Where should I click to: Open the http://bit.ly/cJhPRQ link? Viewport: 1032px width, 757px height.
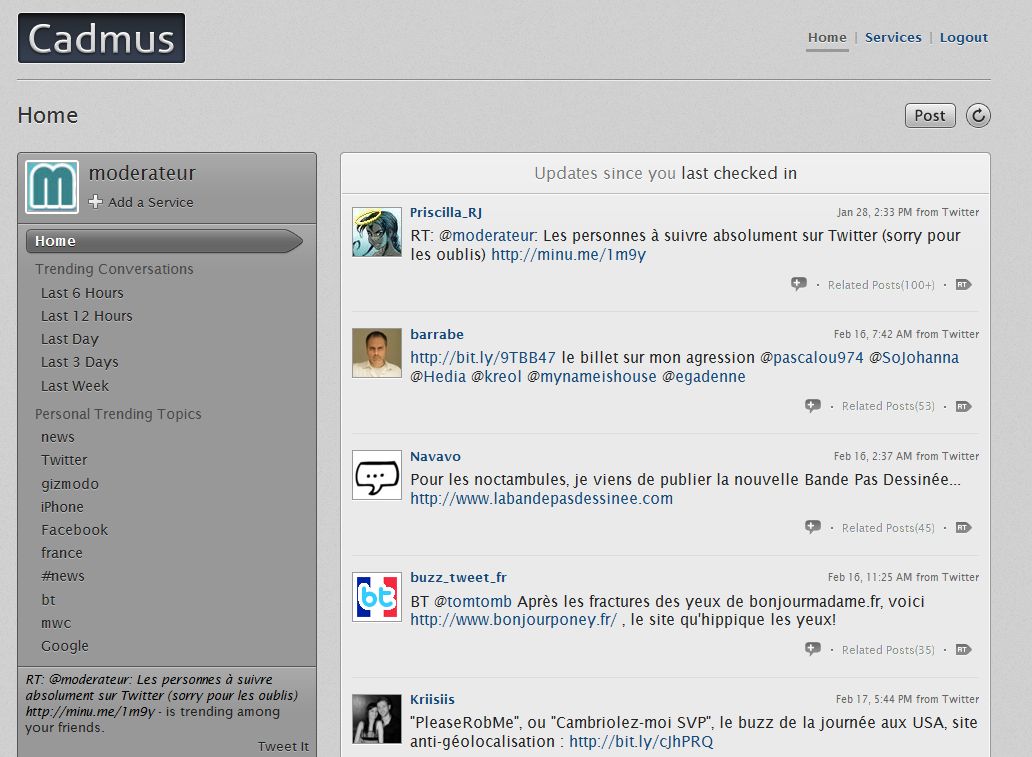click(641, 742)
